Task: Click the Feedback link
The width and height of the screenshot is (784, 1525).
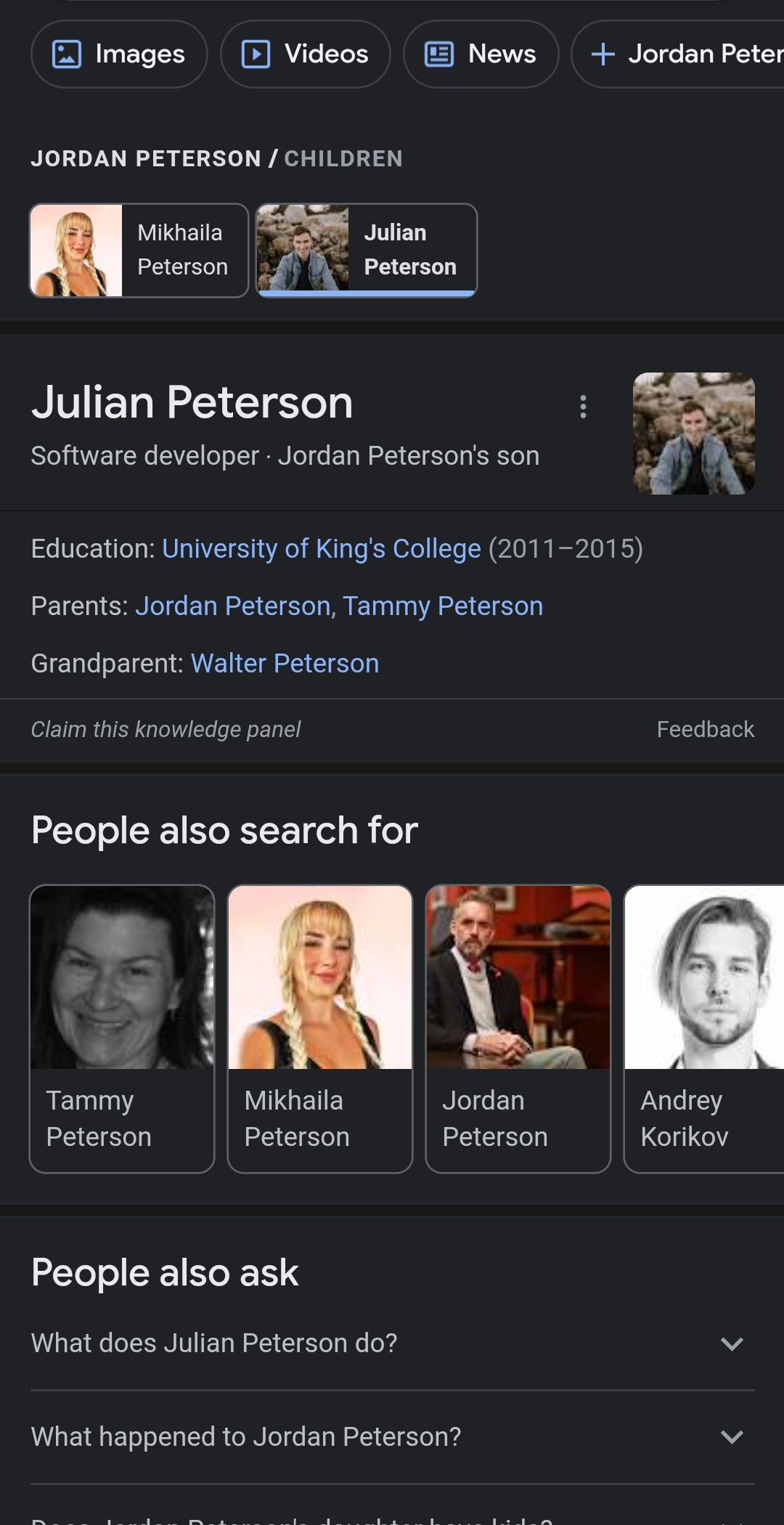Action: (x=706, y=729)
